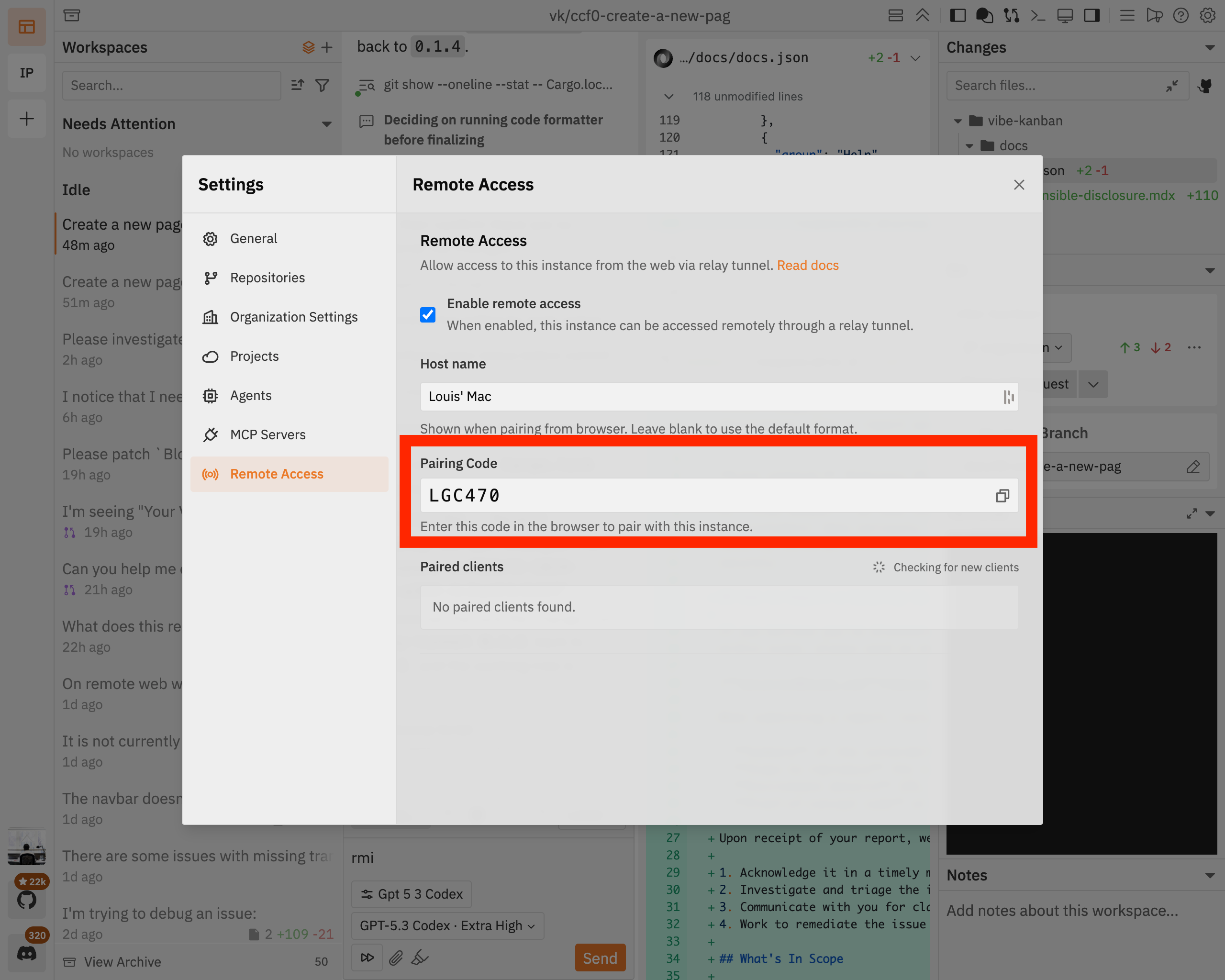
Task: Open the announcements megaphone icon
Action: [1155, 15]
